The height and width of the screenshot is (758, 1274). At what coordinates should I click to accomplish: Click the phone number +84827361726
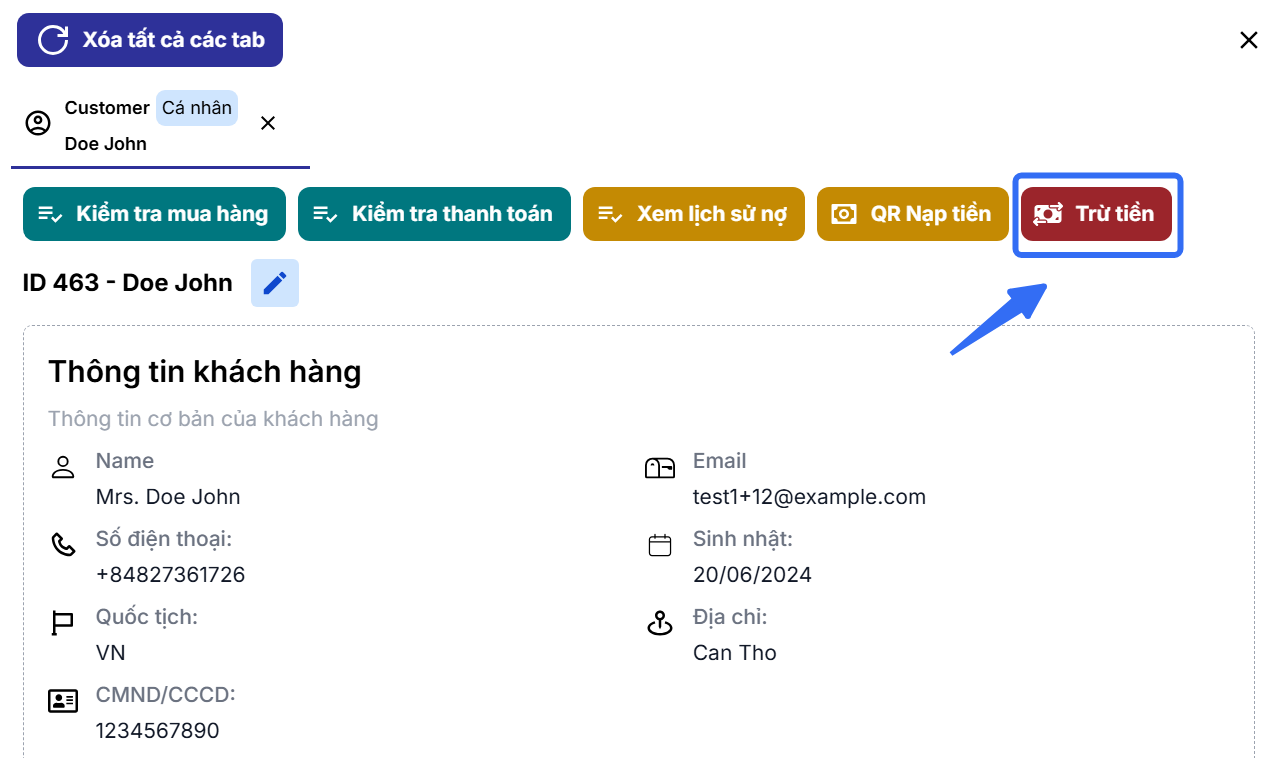pyautogui.click(x=171, y=575)
